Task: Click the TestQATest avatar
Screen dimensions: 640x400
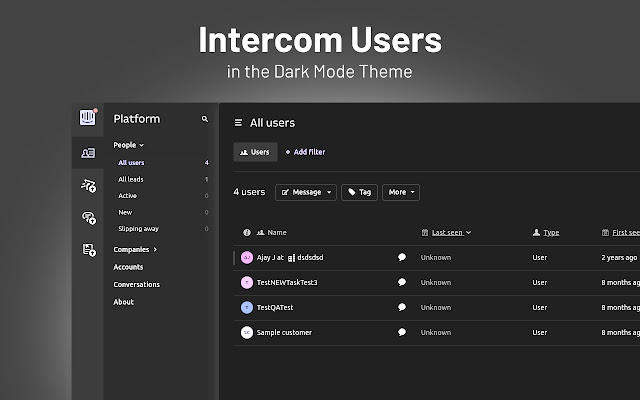Action: pos(247,307)
